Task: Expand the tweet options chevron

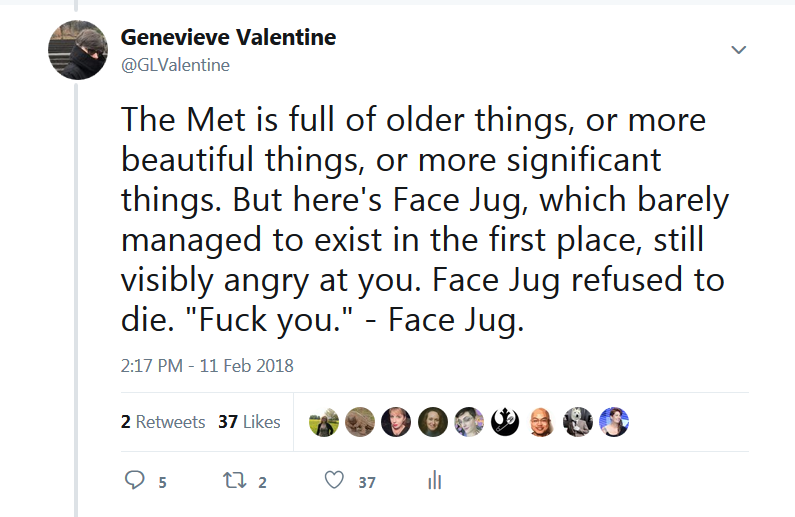Action: click(x=739, y=49)
